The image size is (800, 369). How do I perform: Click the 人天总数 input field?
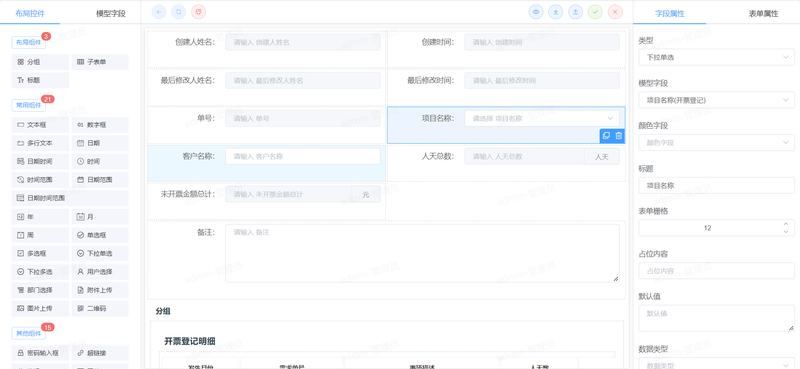pos(524,156)
